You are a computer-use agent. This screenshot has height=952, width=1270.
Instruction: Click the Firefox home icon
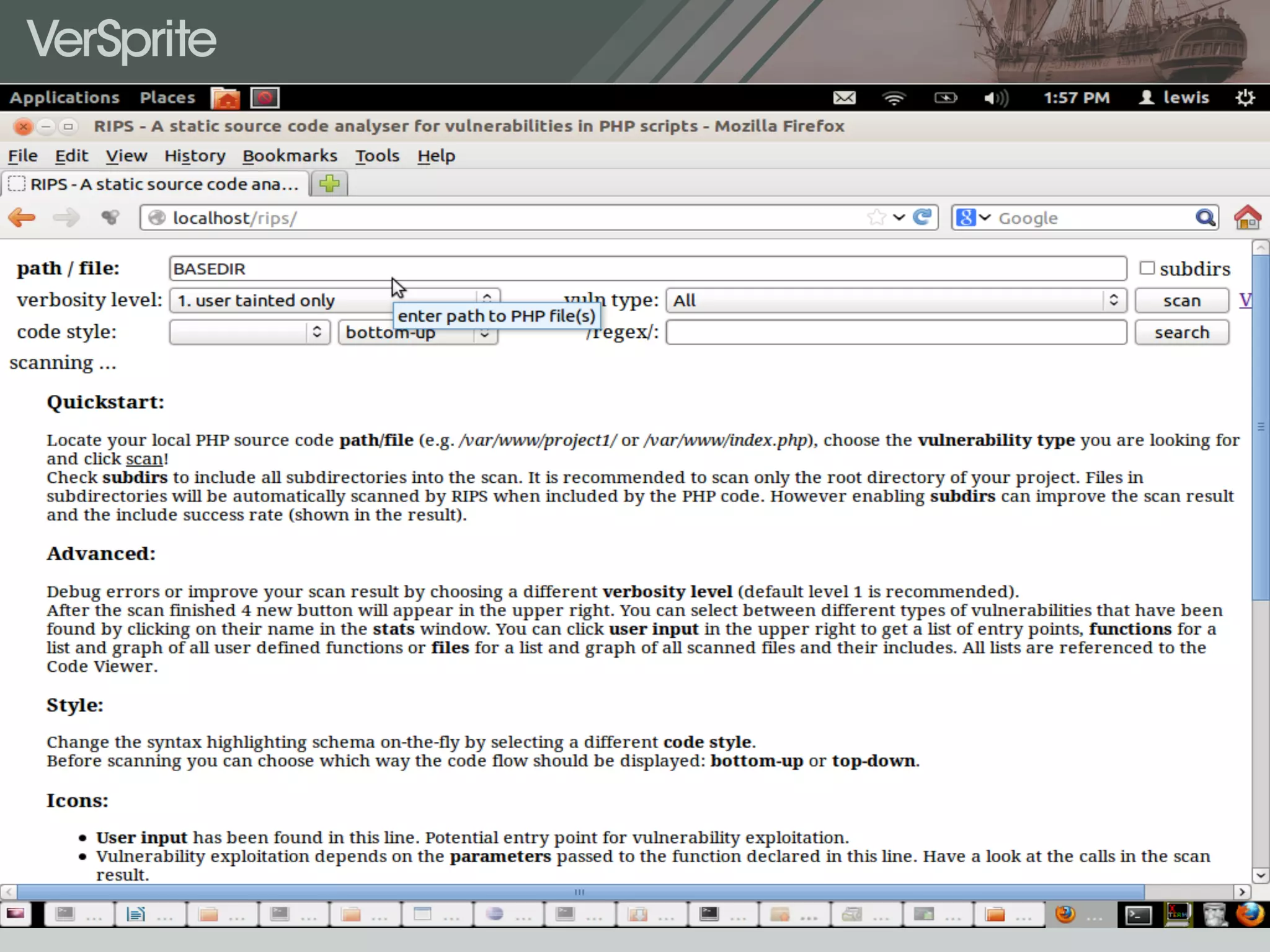pyautogui.click(x=1247, y=218)
